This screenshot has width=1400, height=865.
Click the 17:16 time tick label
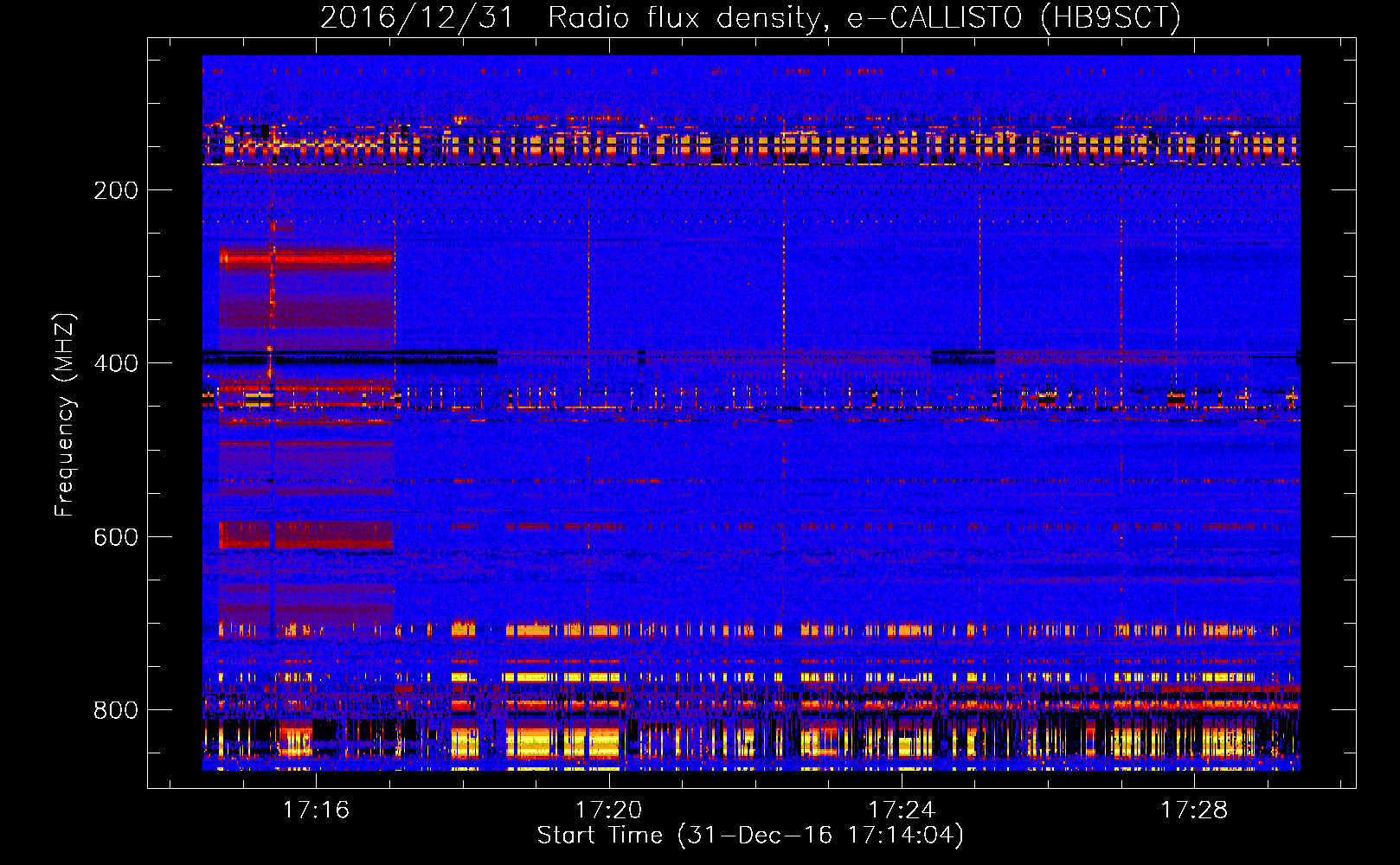[316, 811]
